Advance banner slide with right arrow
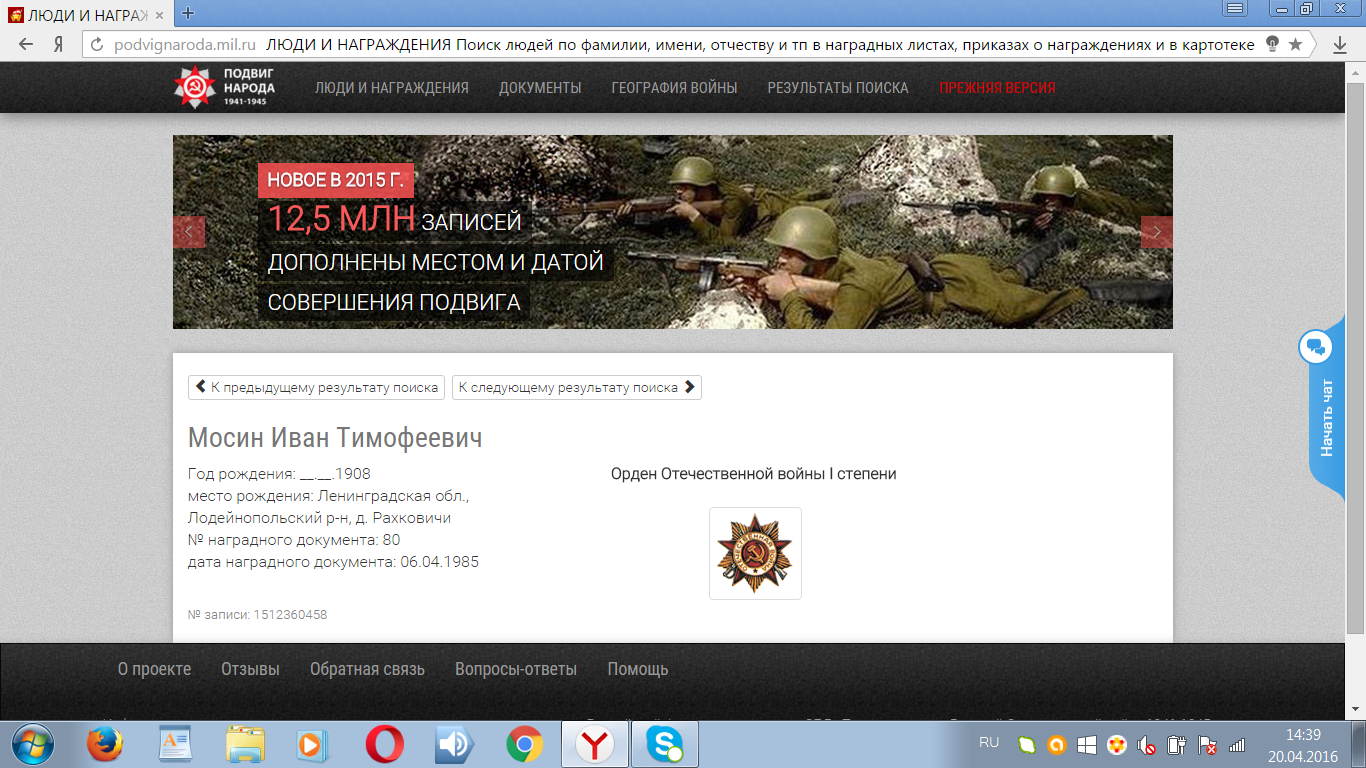The width and height of the screenshot is (1366, 768). coord(1157,231)
